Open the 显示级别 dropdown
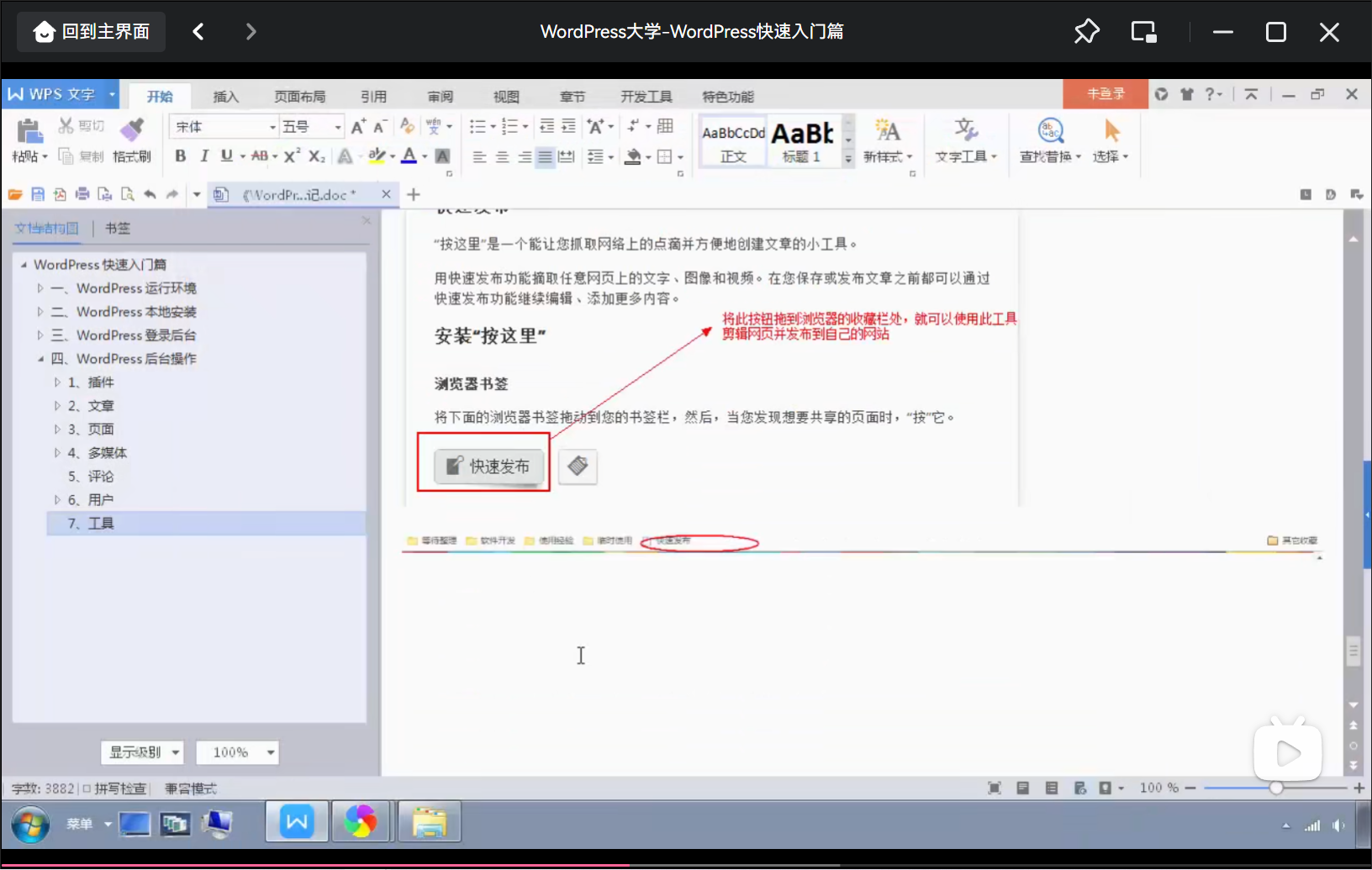The width and height of the screenshot is (1372, 870). 143,752
